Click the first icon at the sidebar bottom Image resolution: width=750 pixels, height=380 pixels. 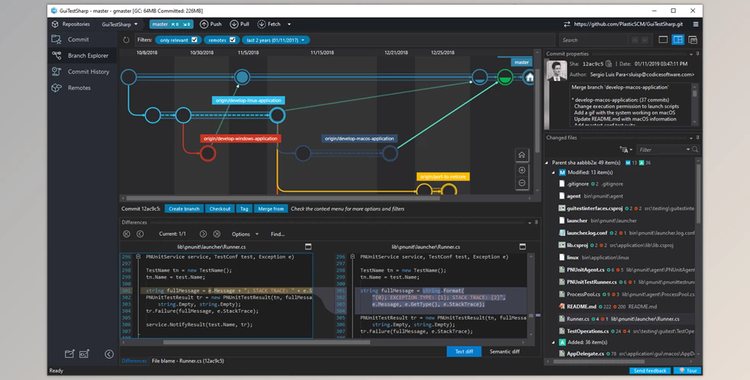[x=69, y=354]
